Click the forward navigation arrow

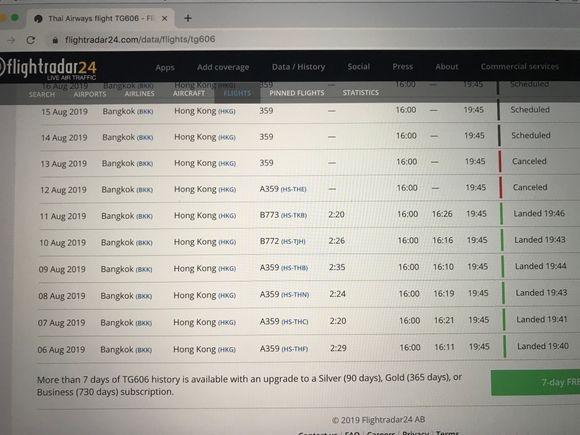point(11,40)
